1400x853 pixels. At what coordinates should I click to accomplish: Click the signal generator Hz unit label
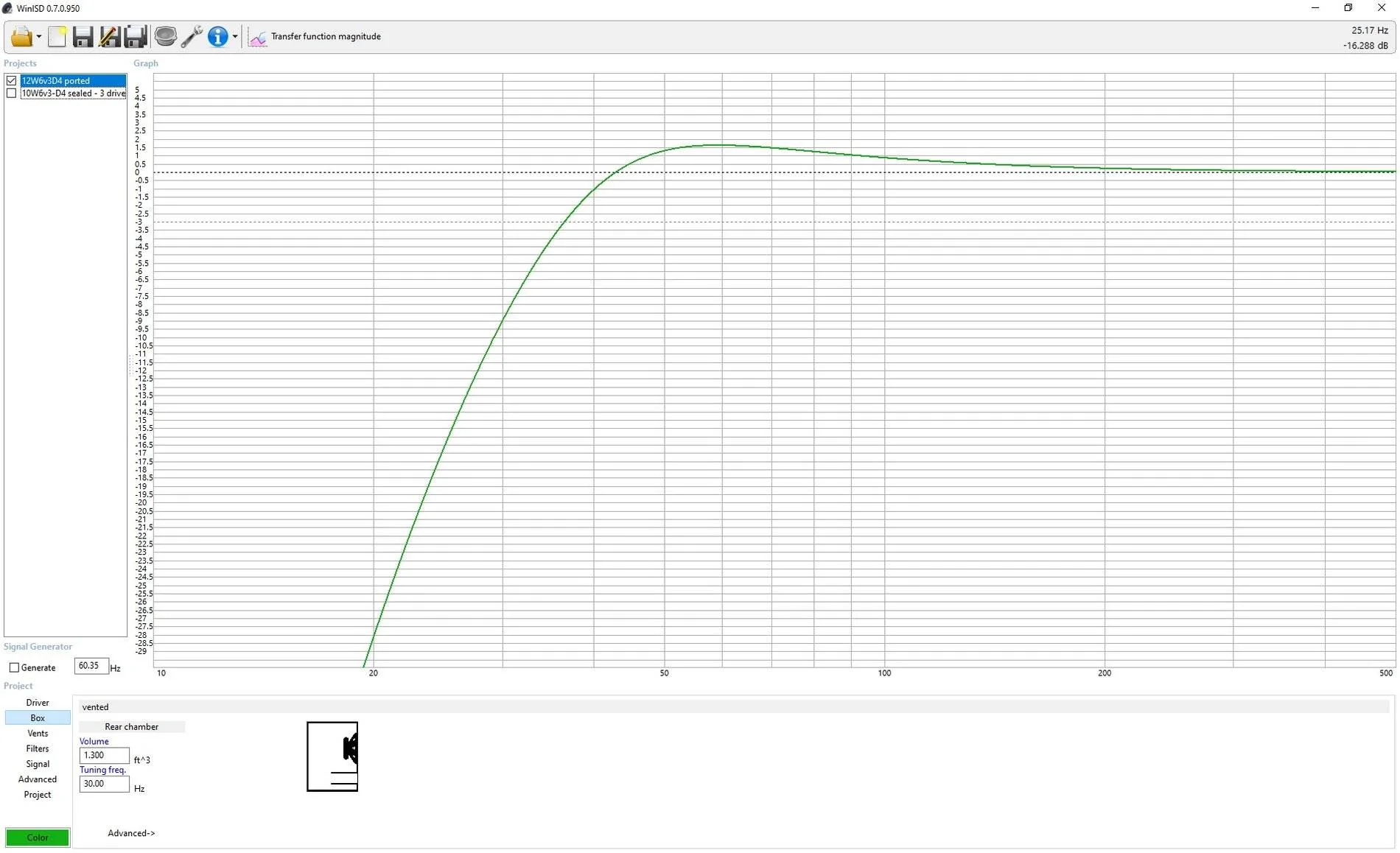115,669
